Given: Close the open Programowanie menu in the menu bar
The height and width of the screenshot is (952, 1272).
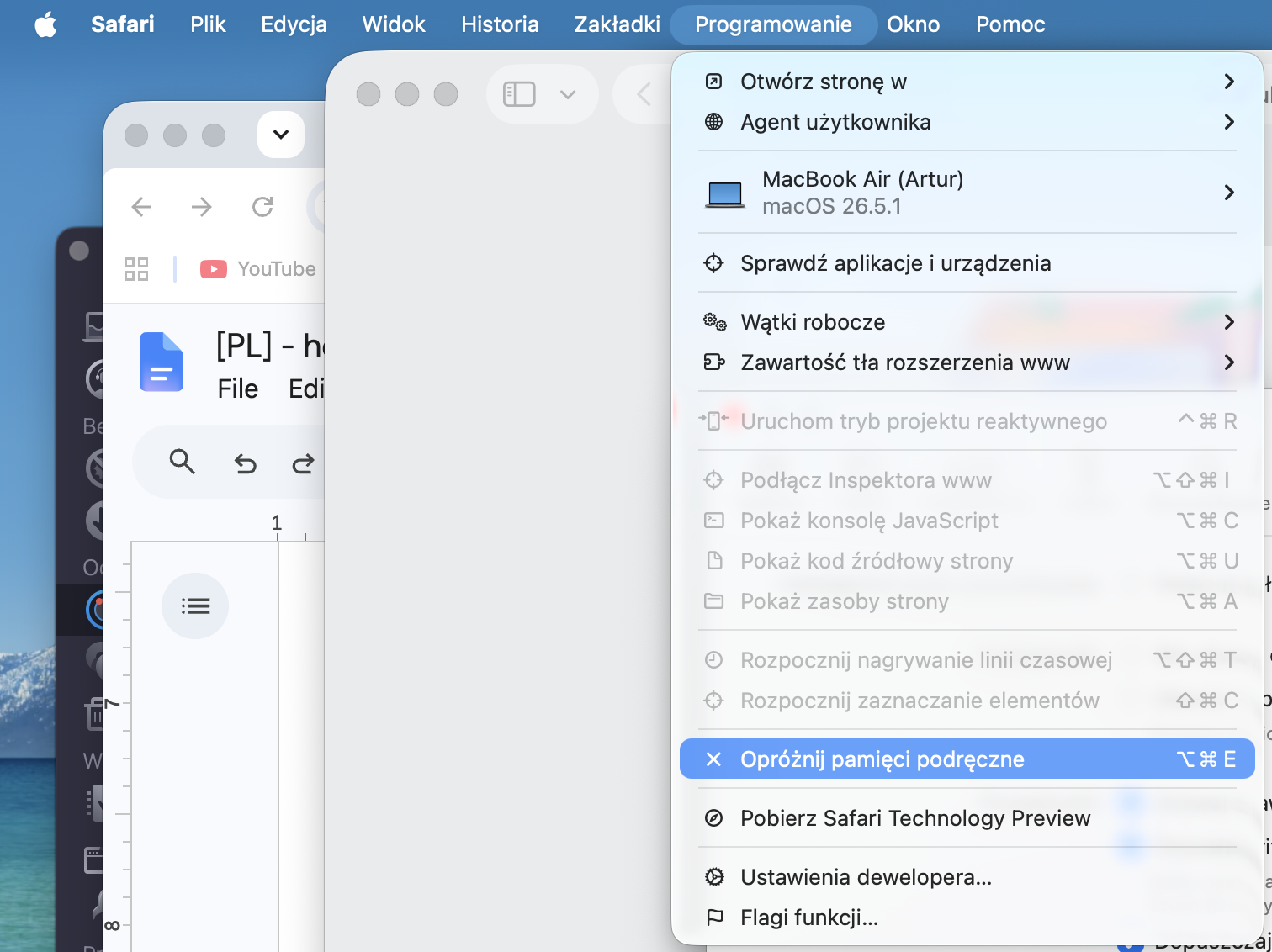Looking at the screenshot, I should tap(773, 24).
